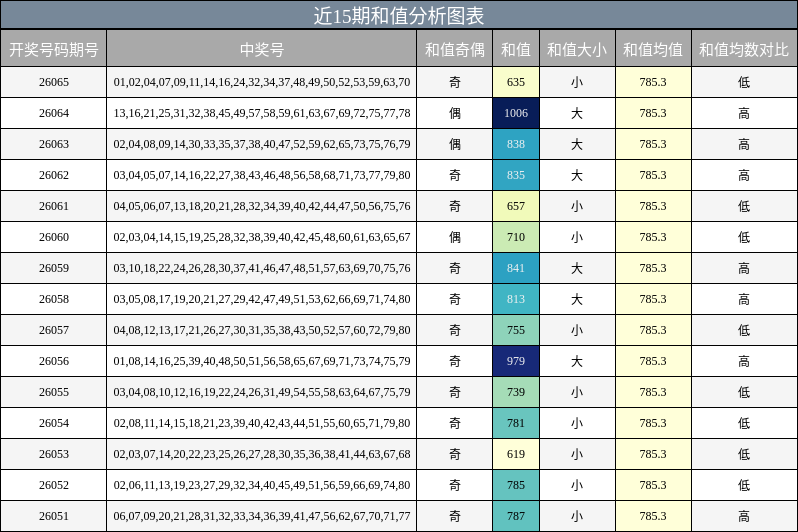Click 785.3 average cell in row 26065
Image resolution: width=798 pixels, height=532 pixels.
click(x=653, y=82)
